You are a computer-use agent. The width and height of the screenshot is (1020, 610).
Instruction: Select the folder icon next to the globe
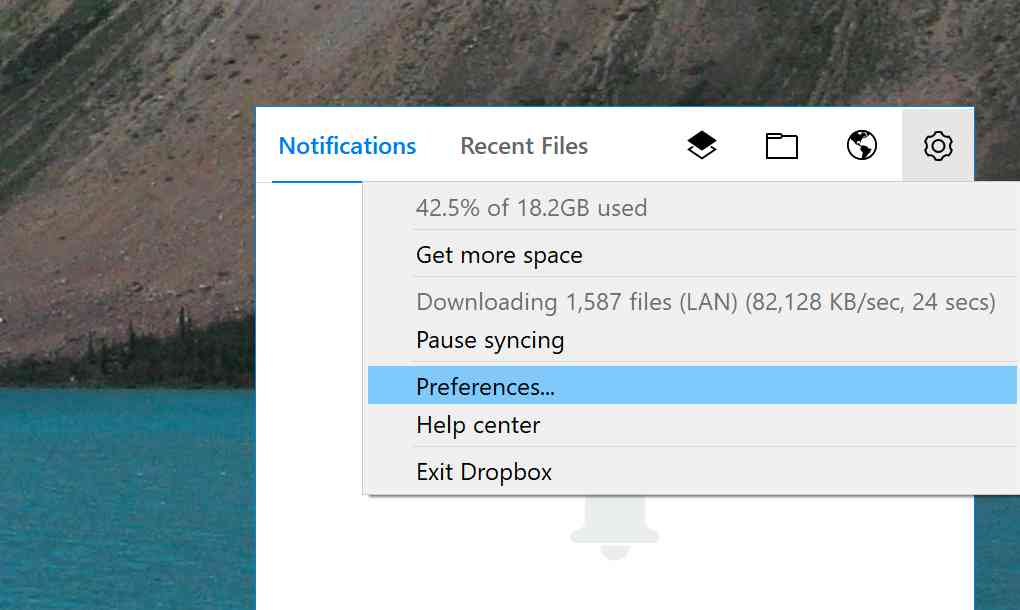click(781, 144)
